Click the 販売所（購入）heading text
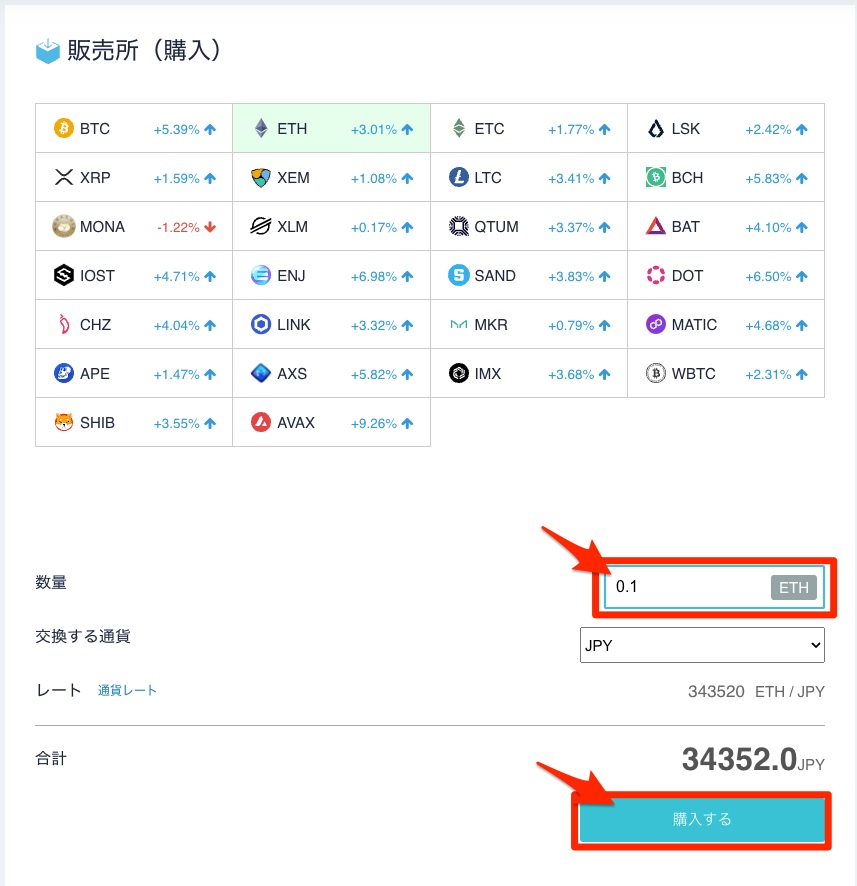 click(143, 50)
